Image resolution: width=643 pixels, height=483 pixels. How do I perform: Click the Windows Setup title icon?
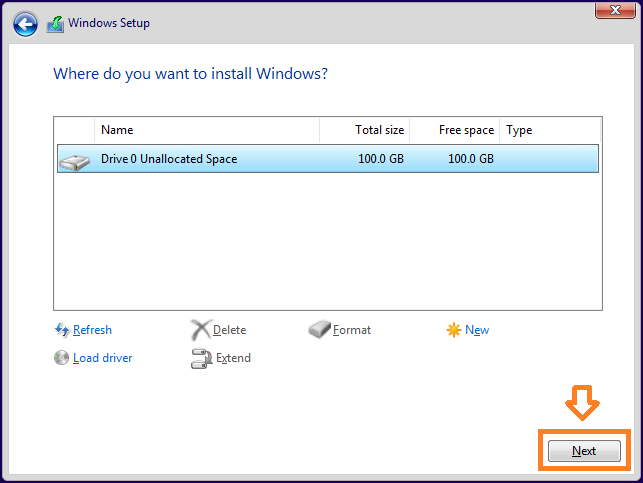55,24
